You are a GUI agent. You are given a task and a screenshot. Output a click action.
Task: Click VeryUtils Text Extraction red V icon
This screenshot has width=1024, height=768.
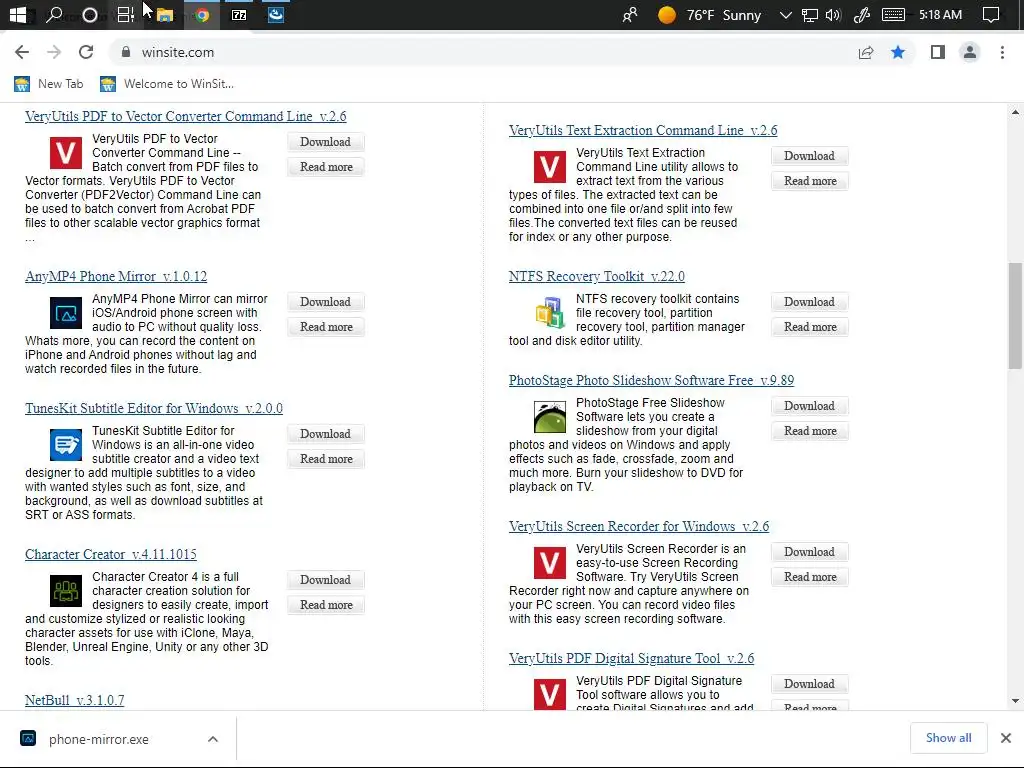[x=550, y=167]
